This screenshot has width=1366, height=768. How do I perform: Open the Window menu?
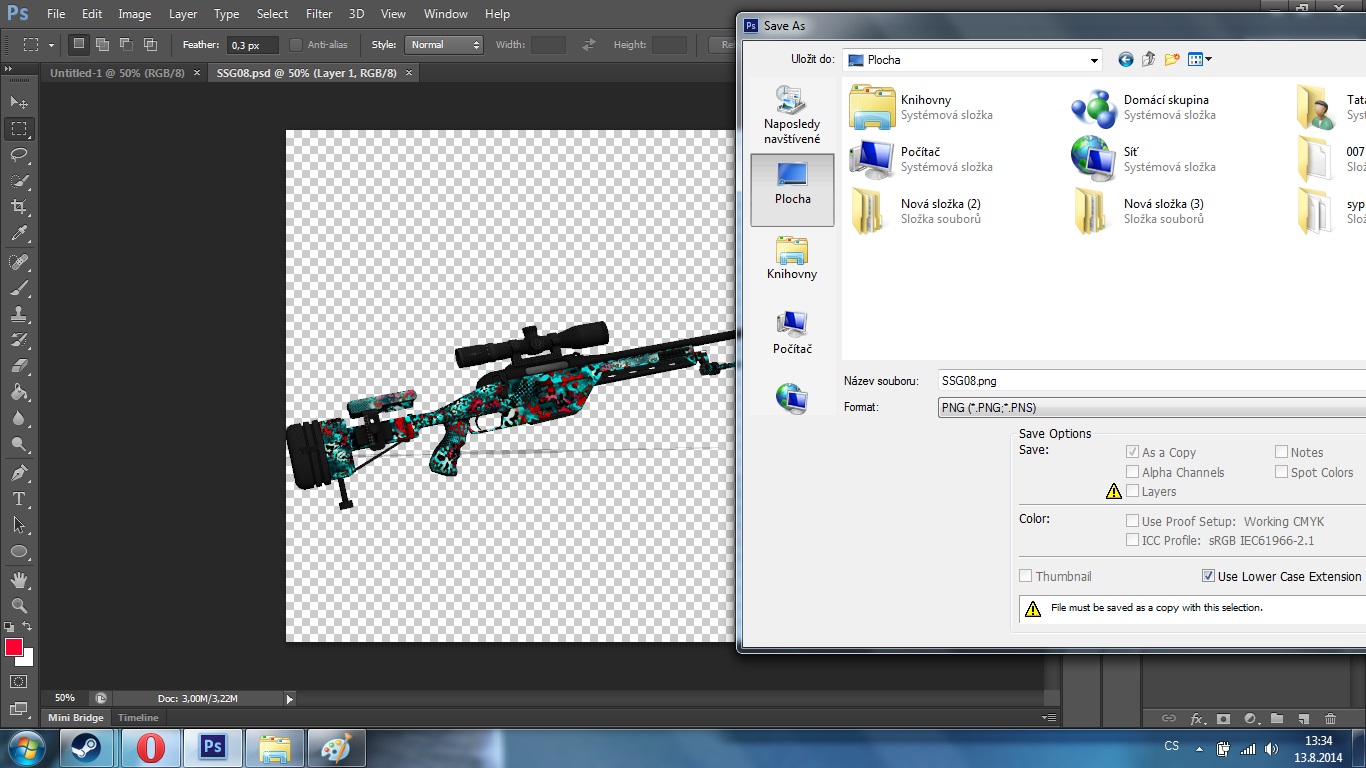(x=446, y=14)
